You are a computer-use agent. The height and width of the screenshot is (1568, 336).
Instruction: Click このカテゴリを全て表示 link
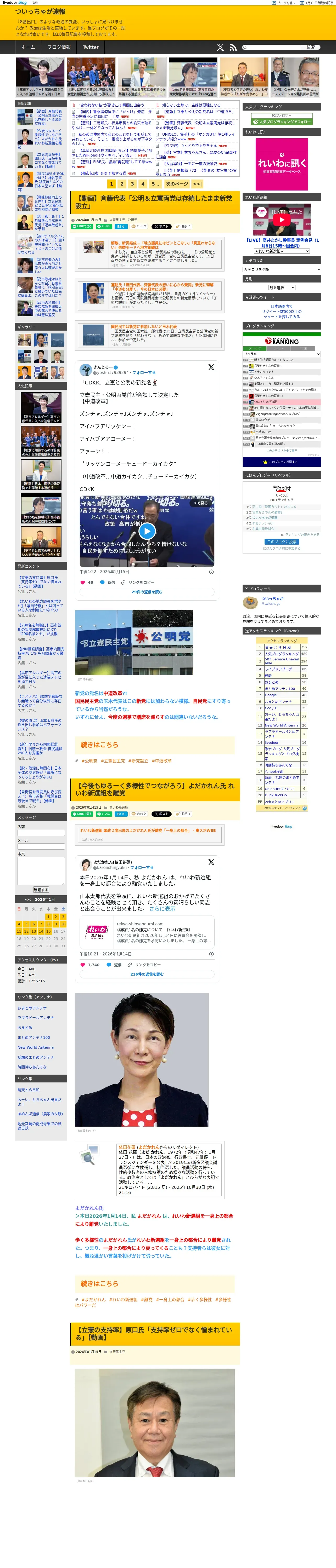point(282,451)
